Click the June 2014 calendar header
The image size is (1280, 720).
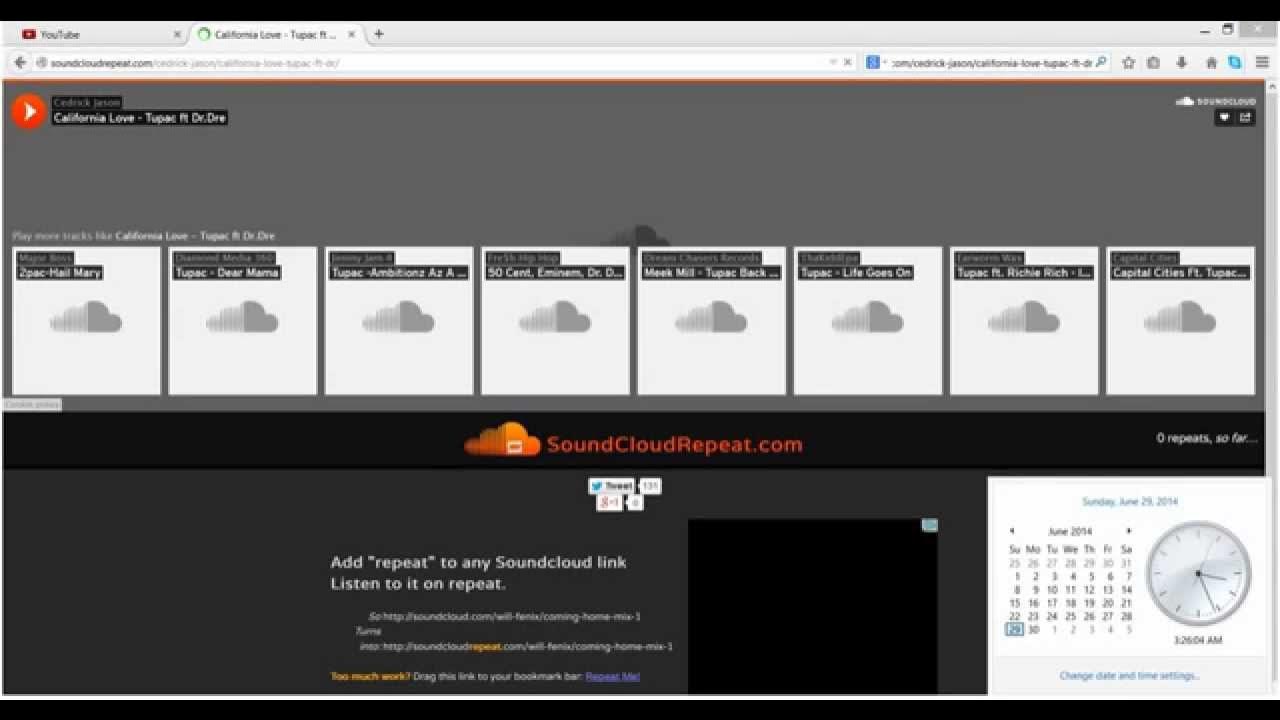[x=1070, y=531]
